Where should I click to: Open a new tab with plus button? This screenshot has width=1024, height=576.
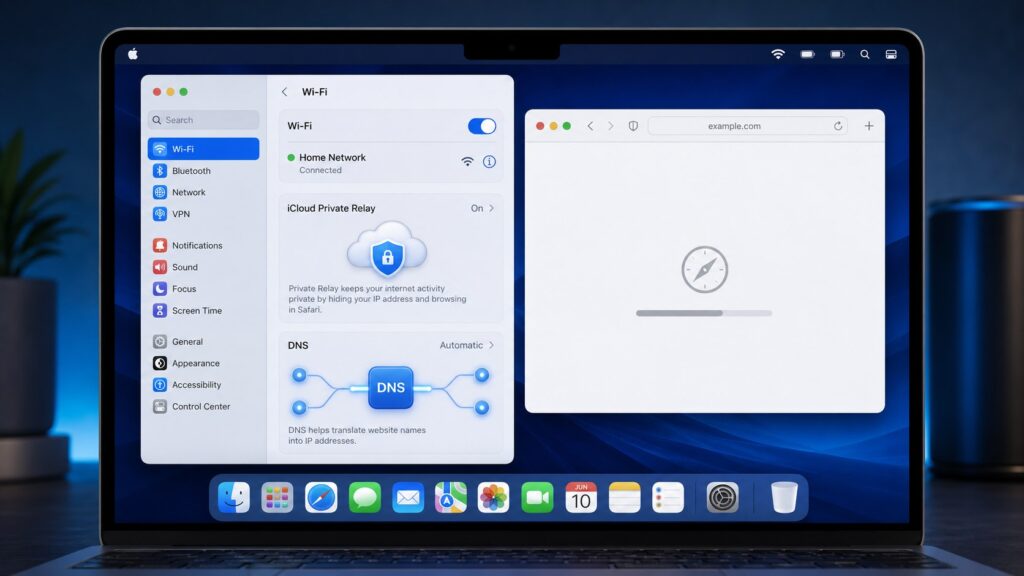869,126
